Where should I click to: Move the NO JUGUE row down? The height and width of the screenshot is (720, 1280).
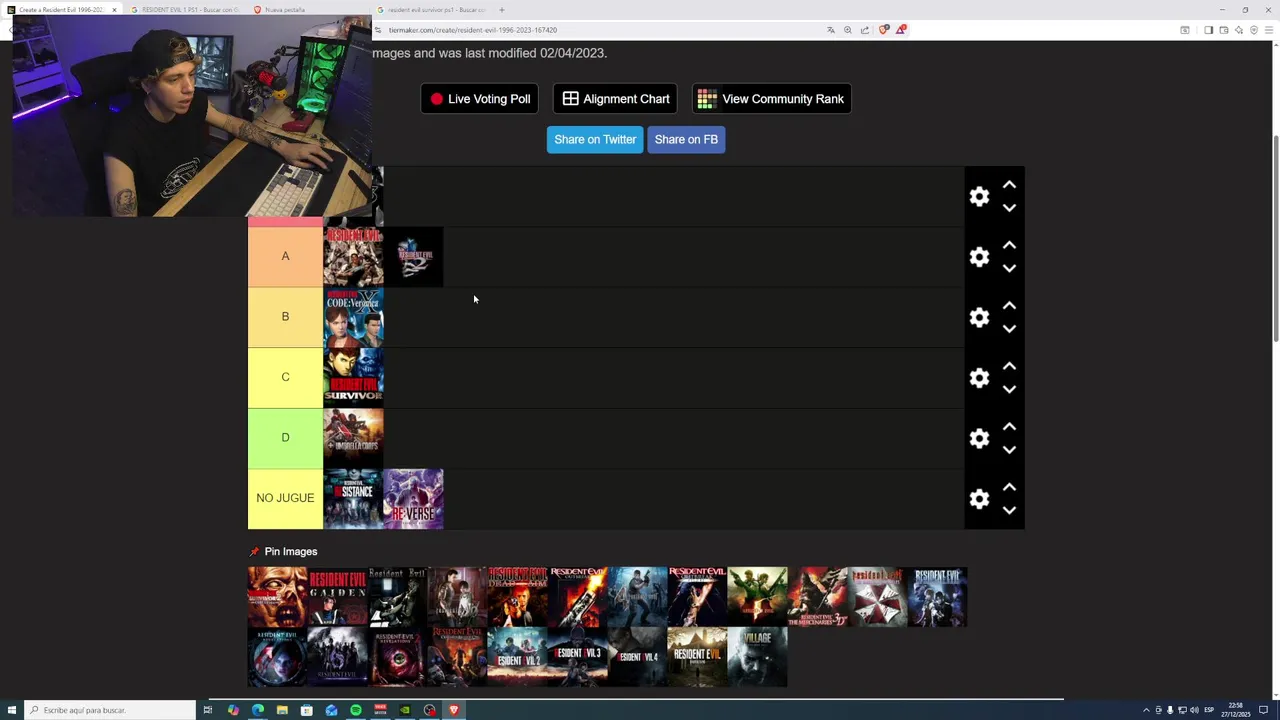(1009, 510)
